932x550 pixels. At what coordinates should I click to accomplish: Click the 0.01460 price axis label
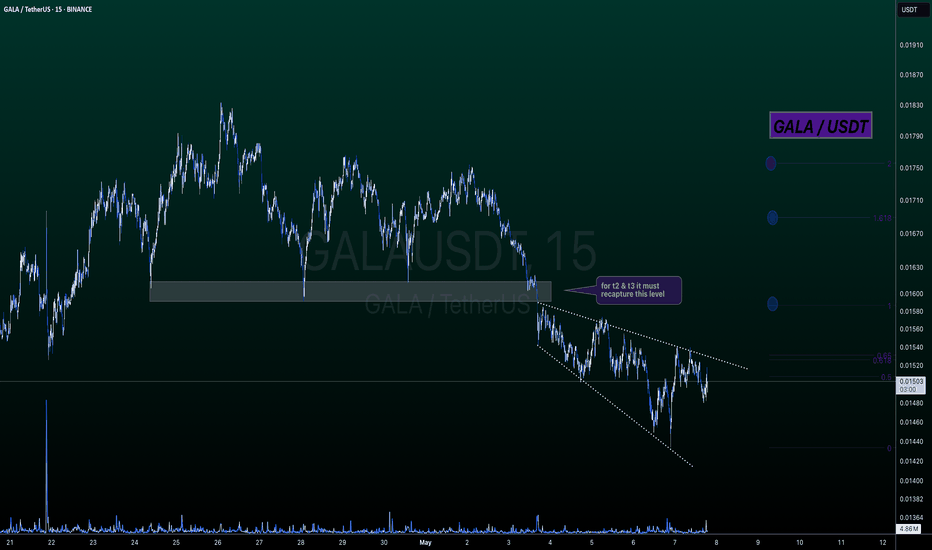[x=911, y=422]
